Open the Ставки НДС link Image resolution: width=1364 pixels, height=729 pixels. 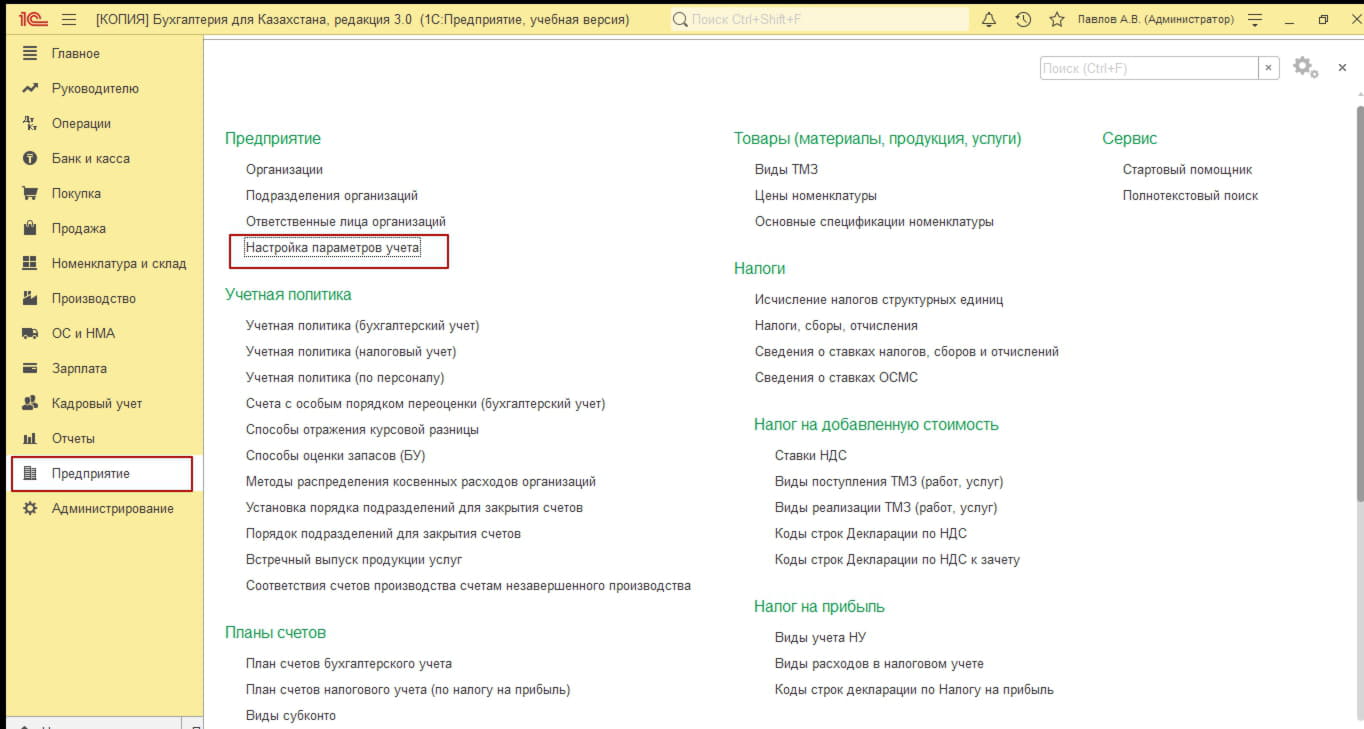point(810,455)
